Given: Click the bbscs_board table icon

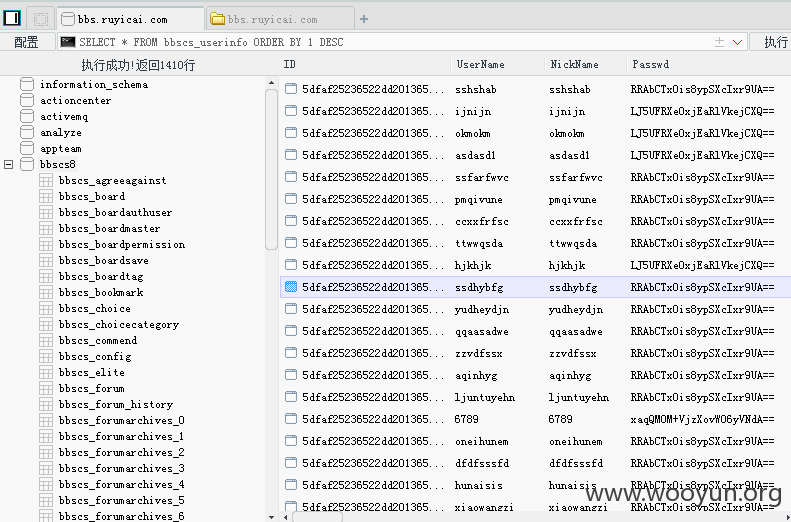Looking at the screenshot, I should (x=46, y=196).
